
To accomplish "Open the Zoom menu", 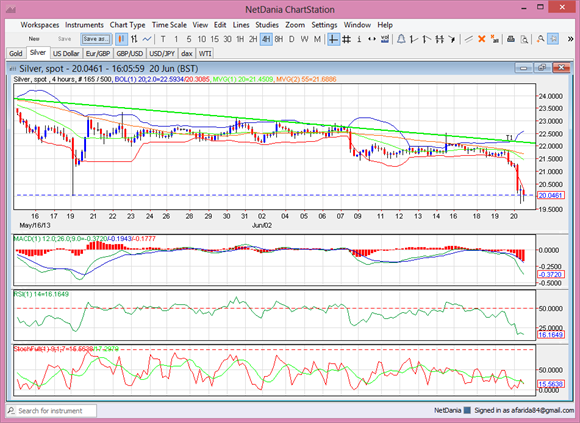I will pyautogui.click(x=295, y=25).
